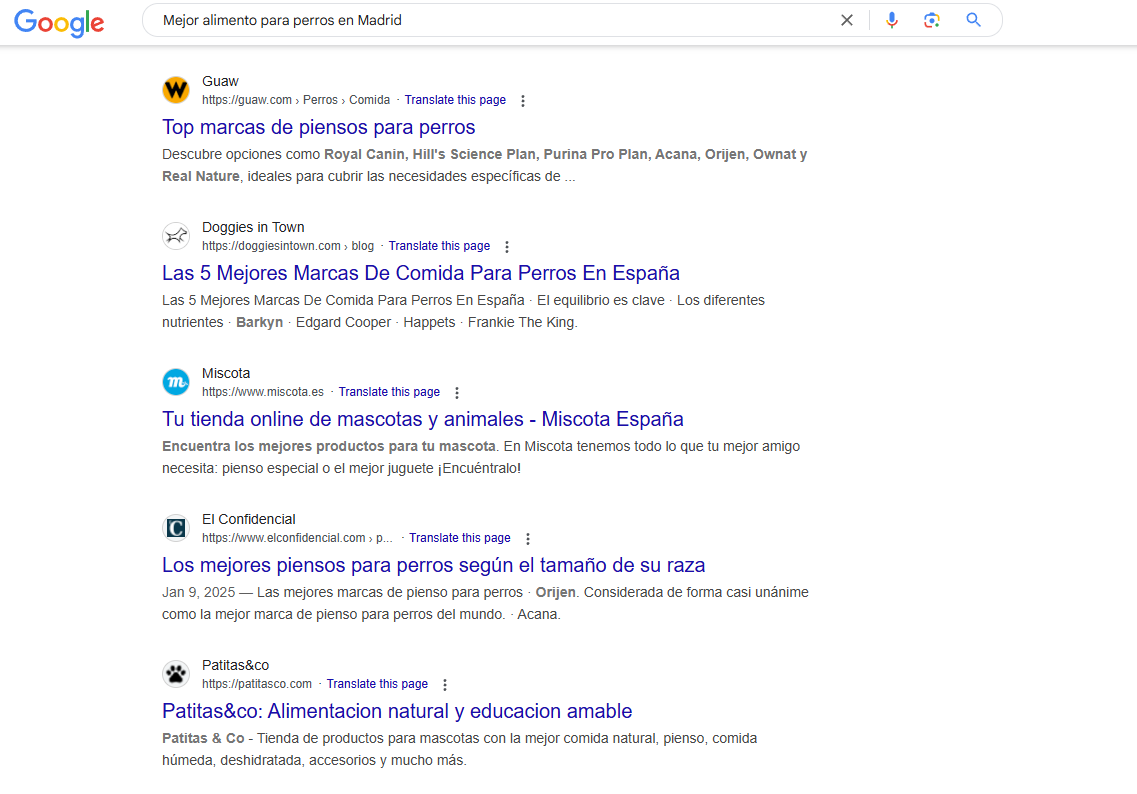The width and height of the screenshot is (1137, 794).
Task: Open Google Lens image search
Action: 932,20
